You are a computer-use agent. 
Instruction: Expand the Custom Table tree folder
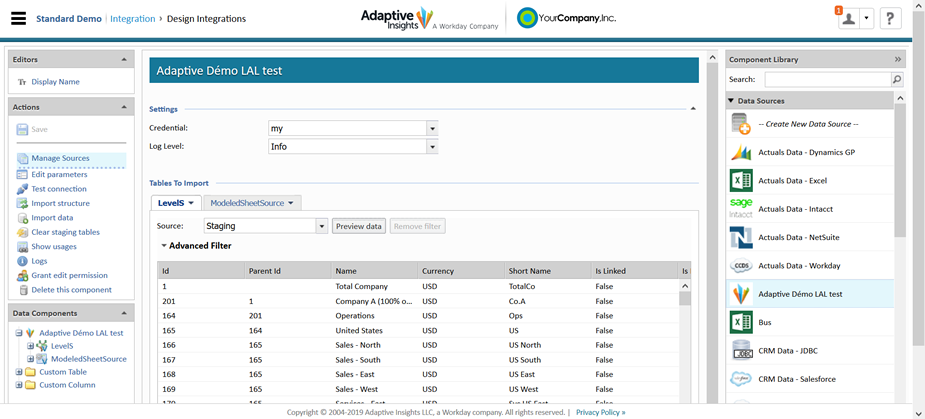(19, 372)
